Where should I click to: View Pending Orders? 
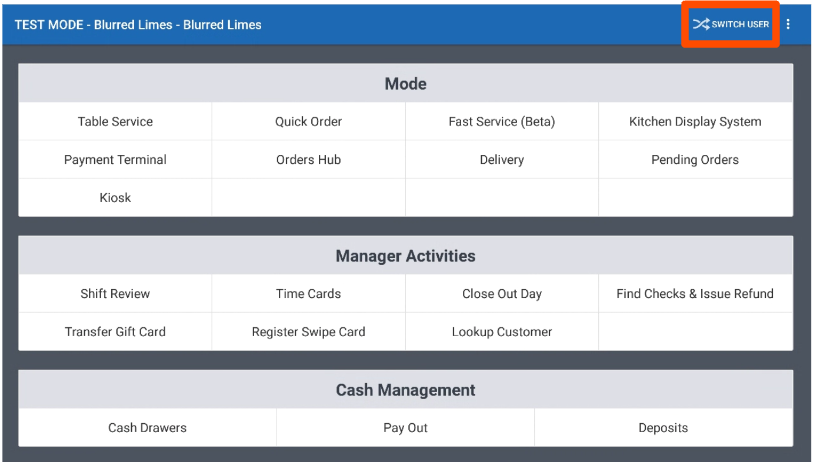tap(695, 160)
